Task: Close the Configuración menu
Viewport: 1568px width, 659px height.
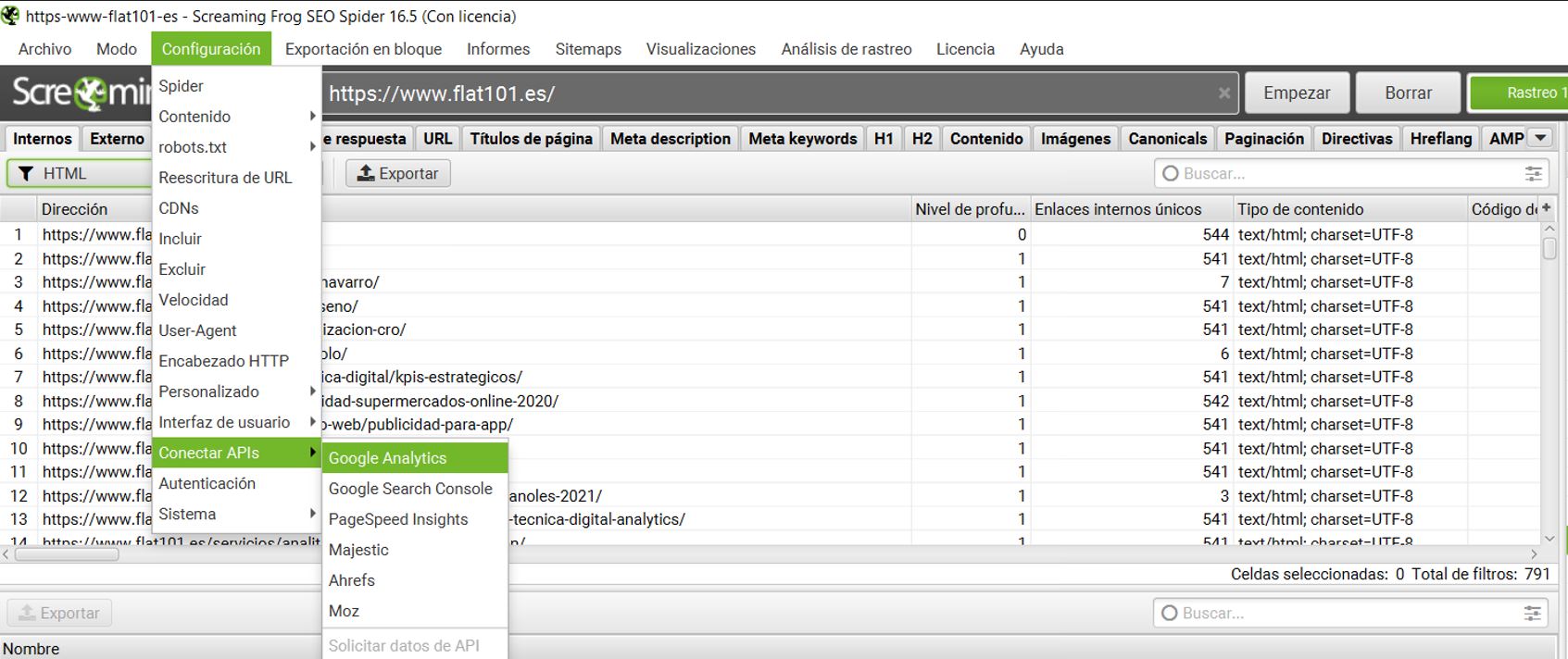Action: [x=211, y=49]
